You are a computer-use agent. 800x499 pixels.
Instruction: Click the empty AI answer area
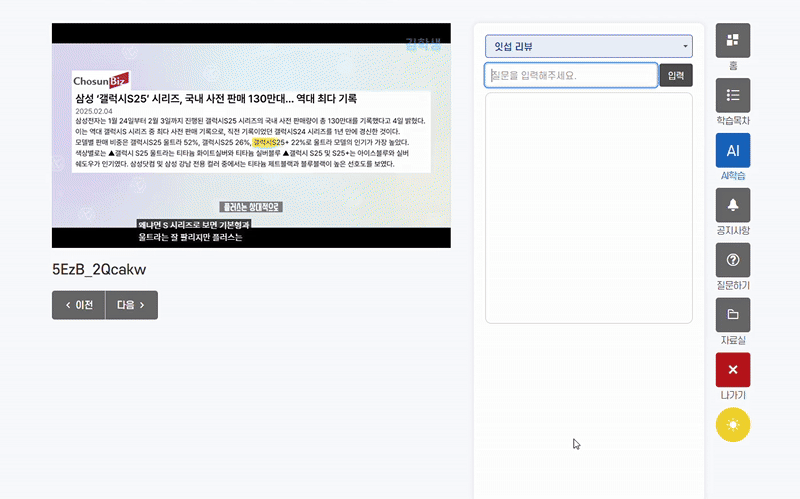pyautogui.click(x=588, y=208)
